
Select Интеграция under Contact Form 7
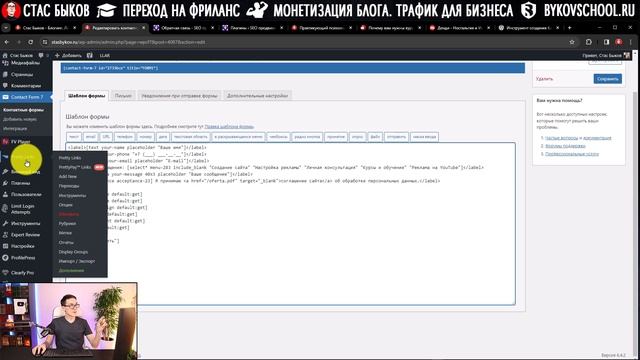[15, 129]
